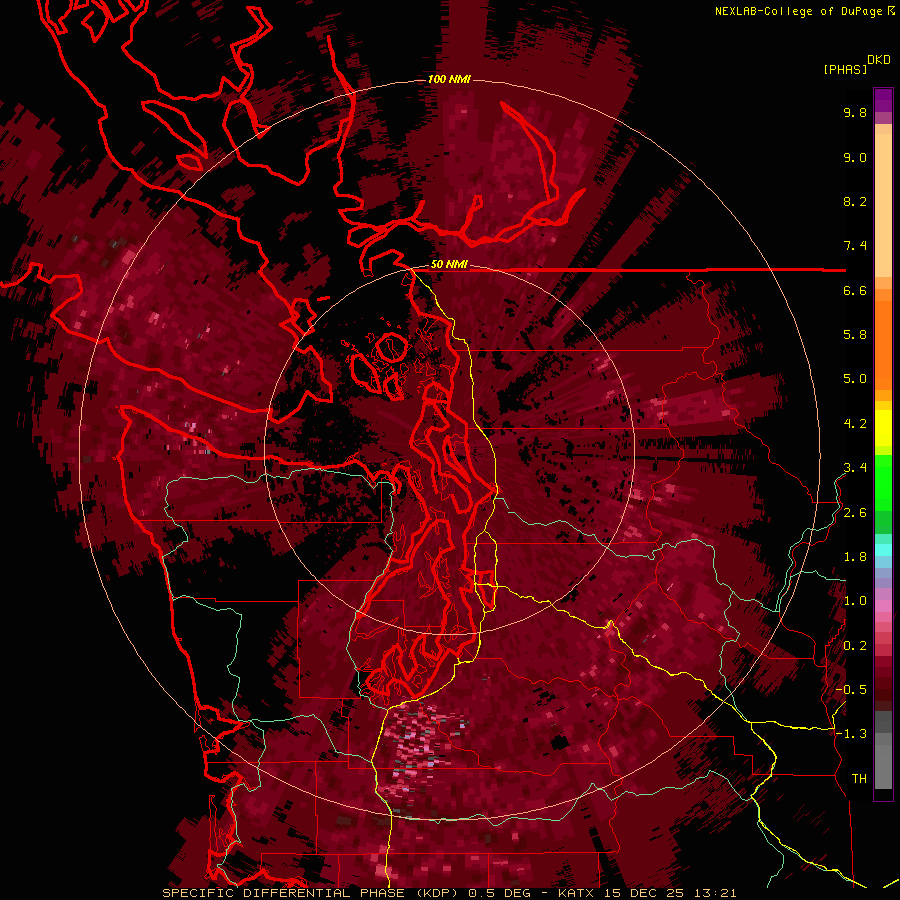Screen dimensions: 900x900
Task: Click the 4.2 value on the legend
Action: pos(855,424)
